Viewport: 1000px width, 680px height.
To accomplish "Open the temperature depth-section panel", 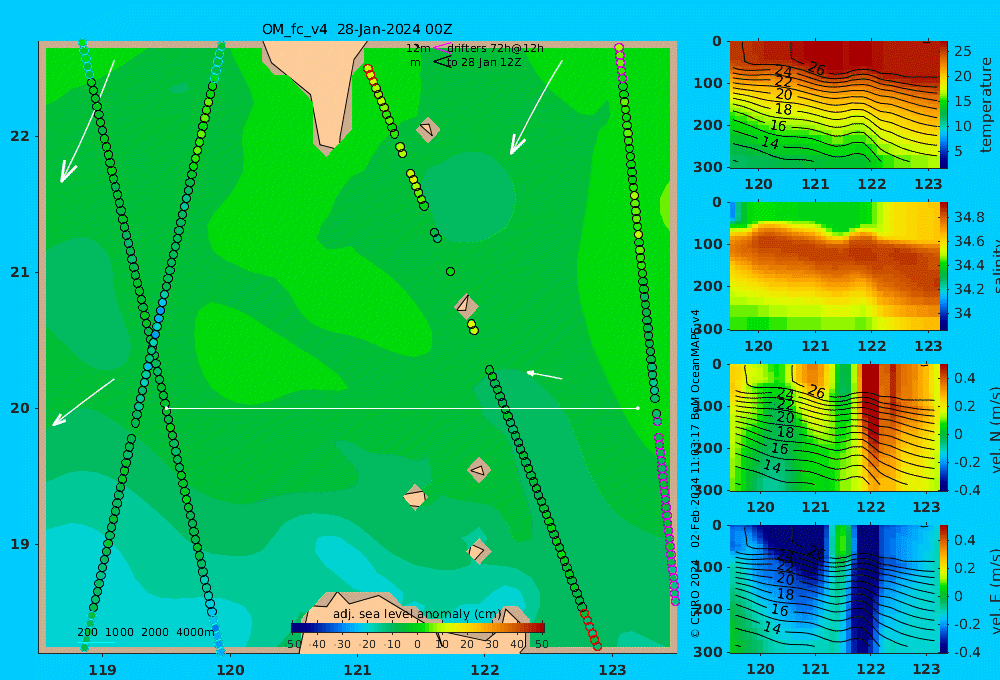I will click(x=834, y=105).
